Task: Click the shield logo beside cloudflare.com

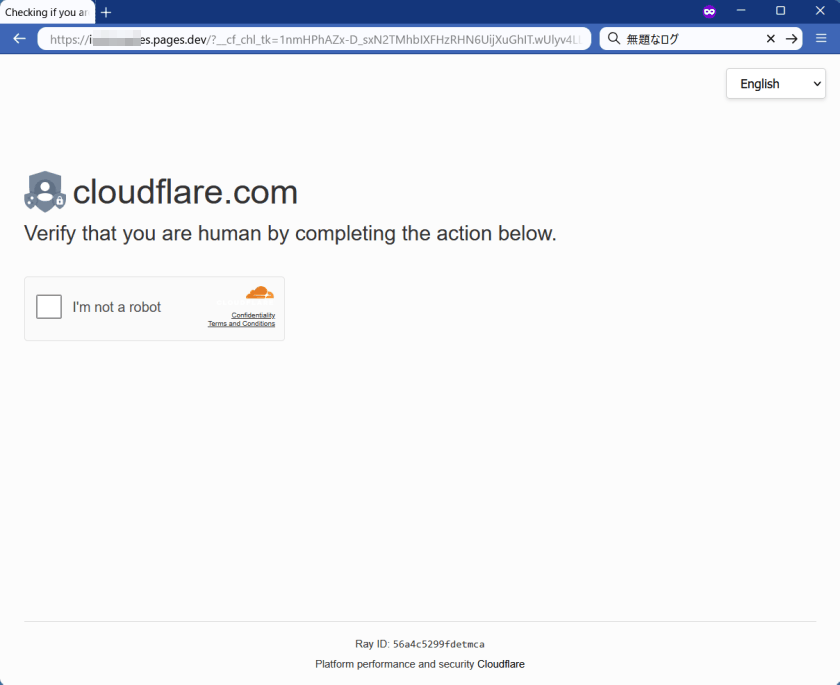Action: pos(45,191)
